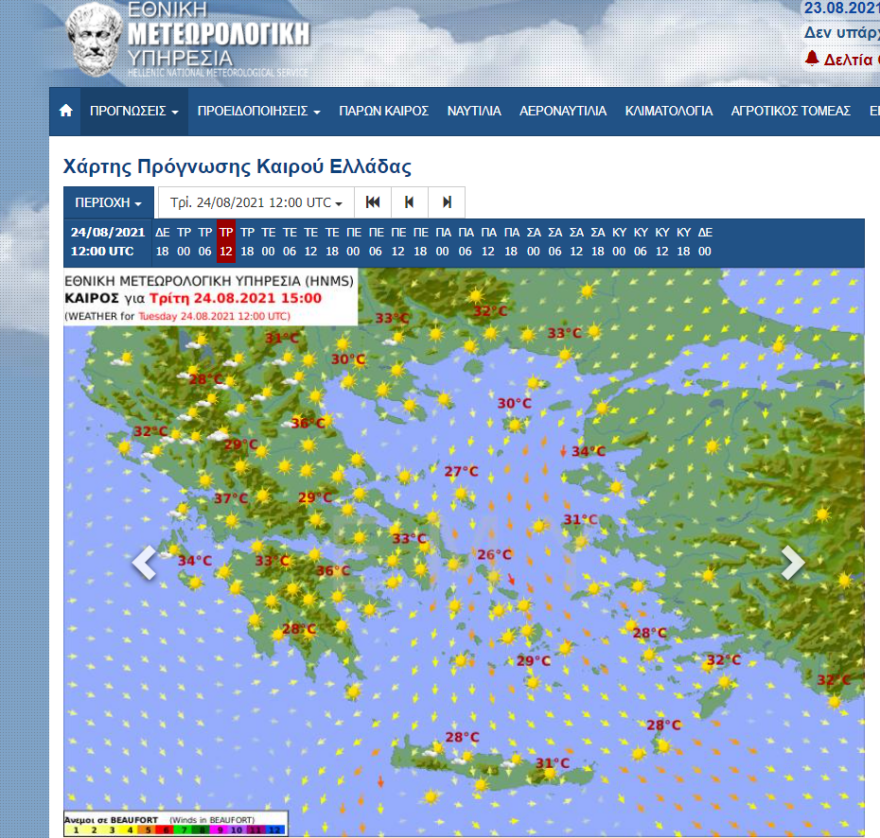Open the Τρί. 24/08/2021 date-time dropdown
This screenshot has height=838, width=880.
click(x=253, y=202)
